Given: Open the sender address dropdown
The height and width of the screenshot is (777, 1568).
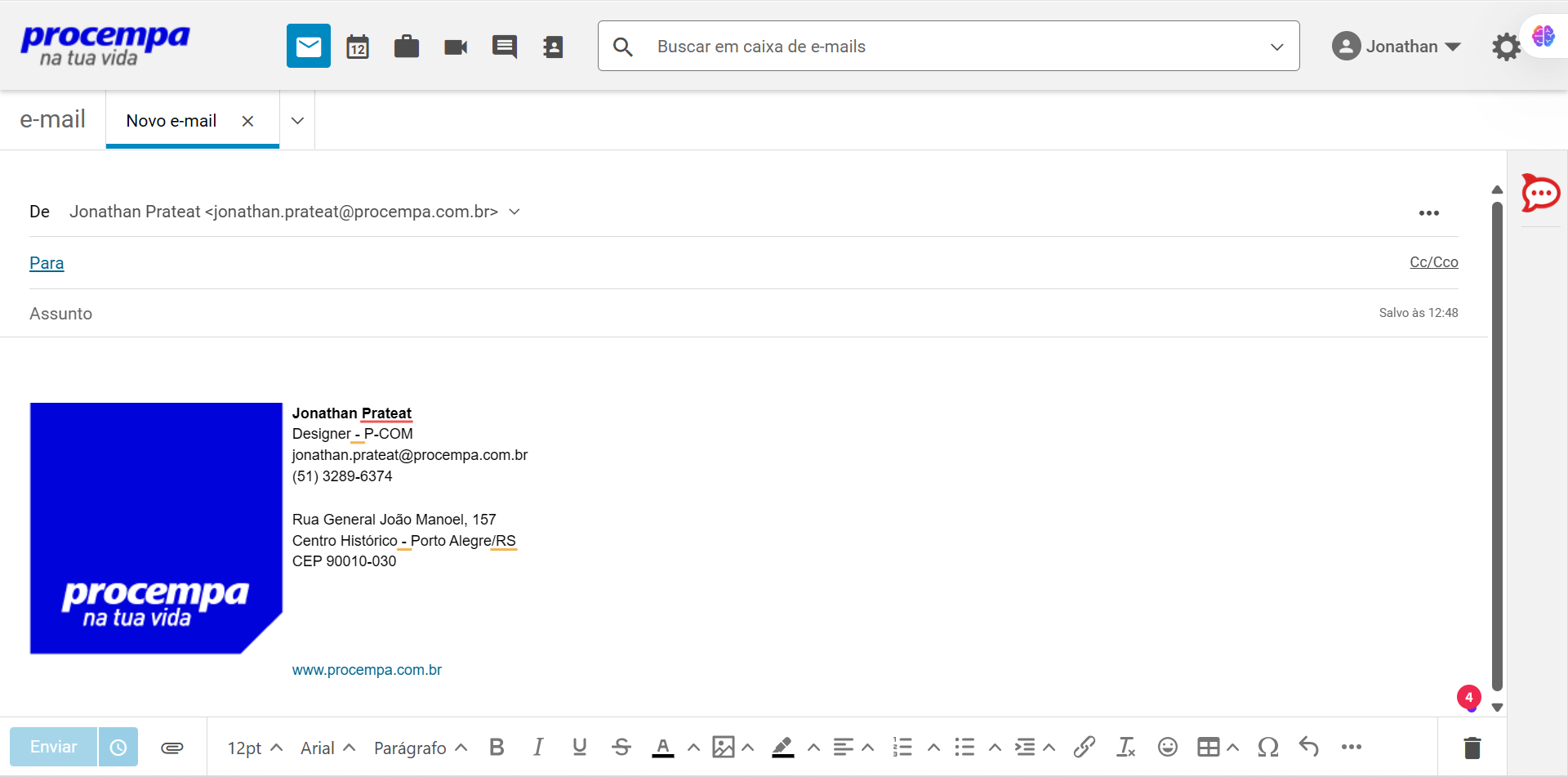Looking at the screenshot, I should click(x=514, y=212).
